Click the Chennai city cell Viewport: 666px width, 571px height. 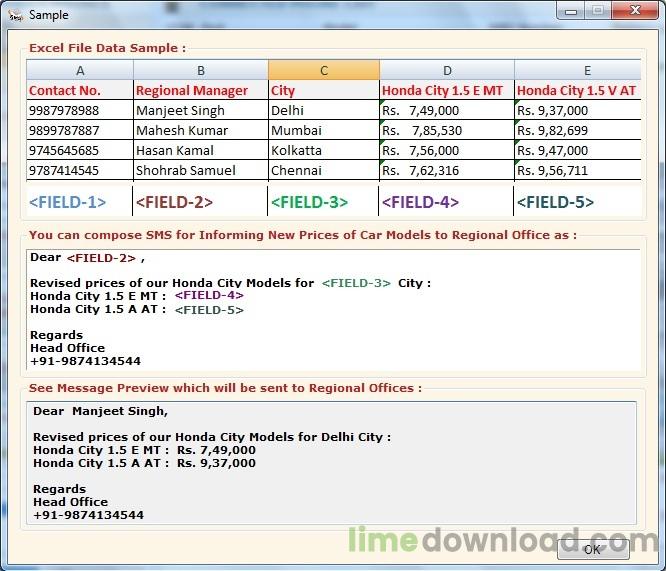coord(324,170)
